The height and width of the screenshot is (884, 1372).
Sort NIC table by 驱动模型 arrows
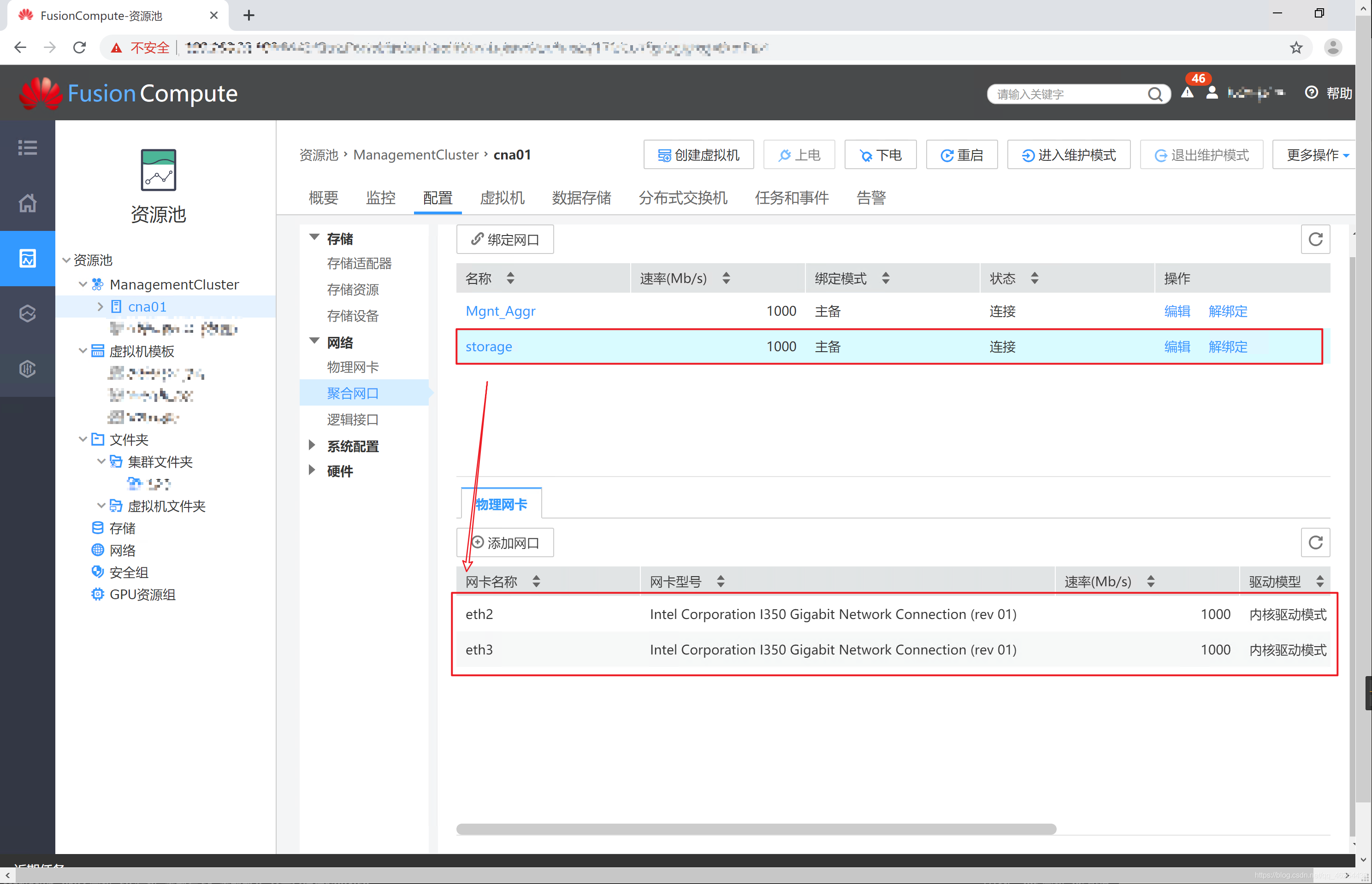click(x=1320, y=582)
